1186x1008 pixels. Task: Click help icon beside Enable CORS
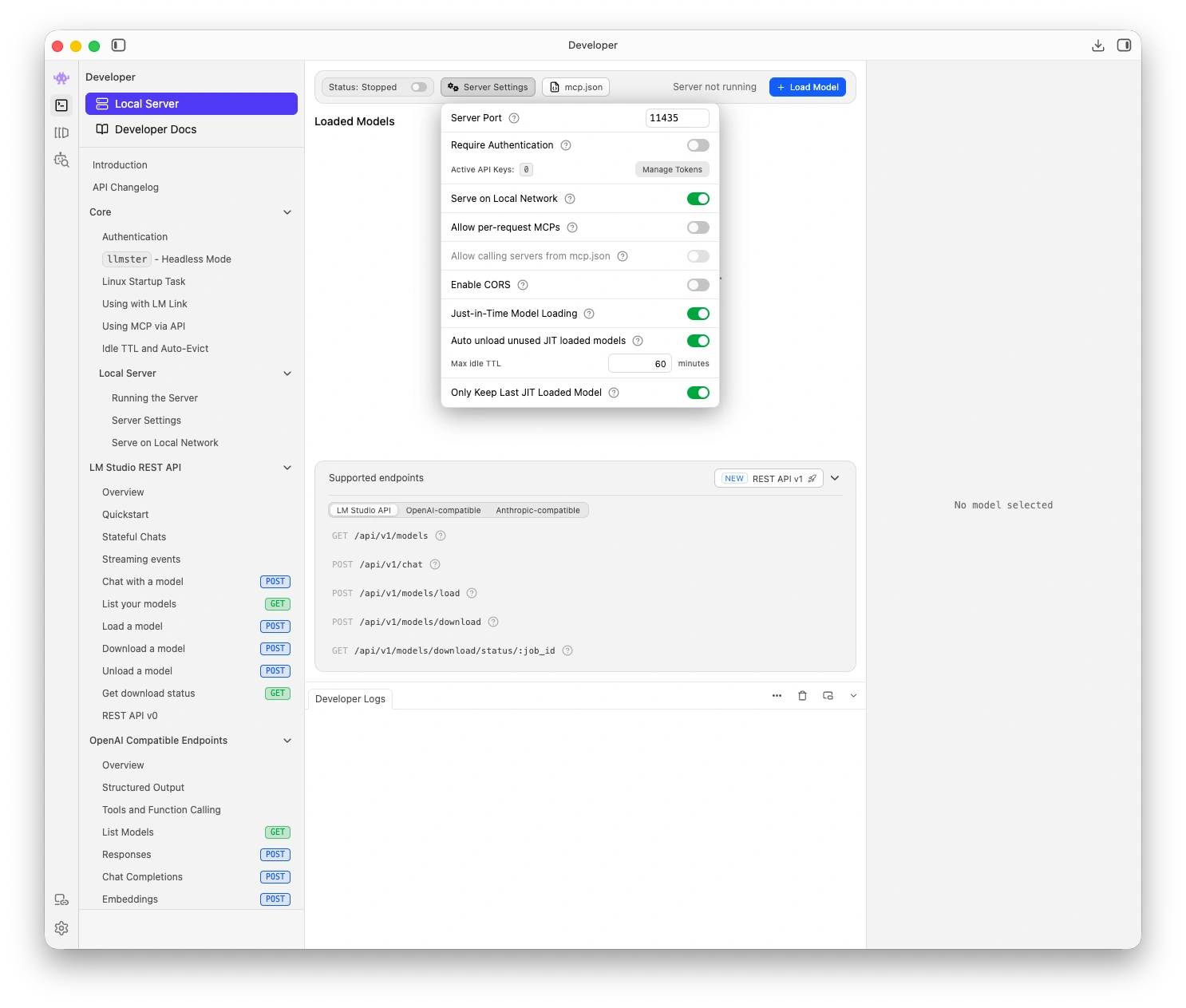pyautogui.click(x=523, y=285)
